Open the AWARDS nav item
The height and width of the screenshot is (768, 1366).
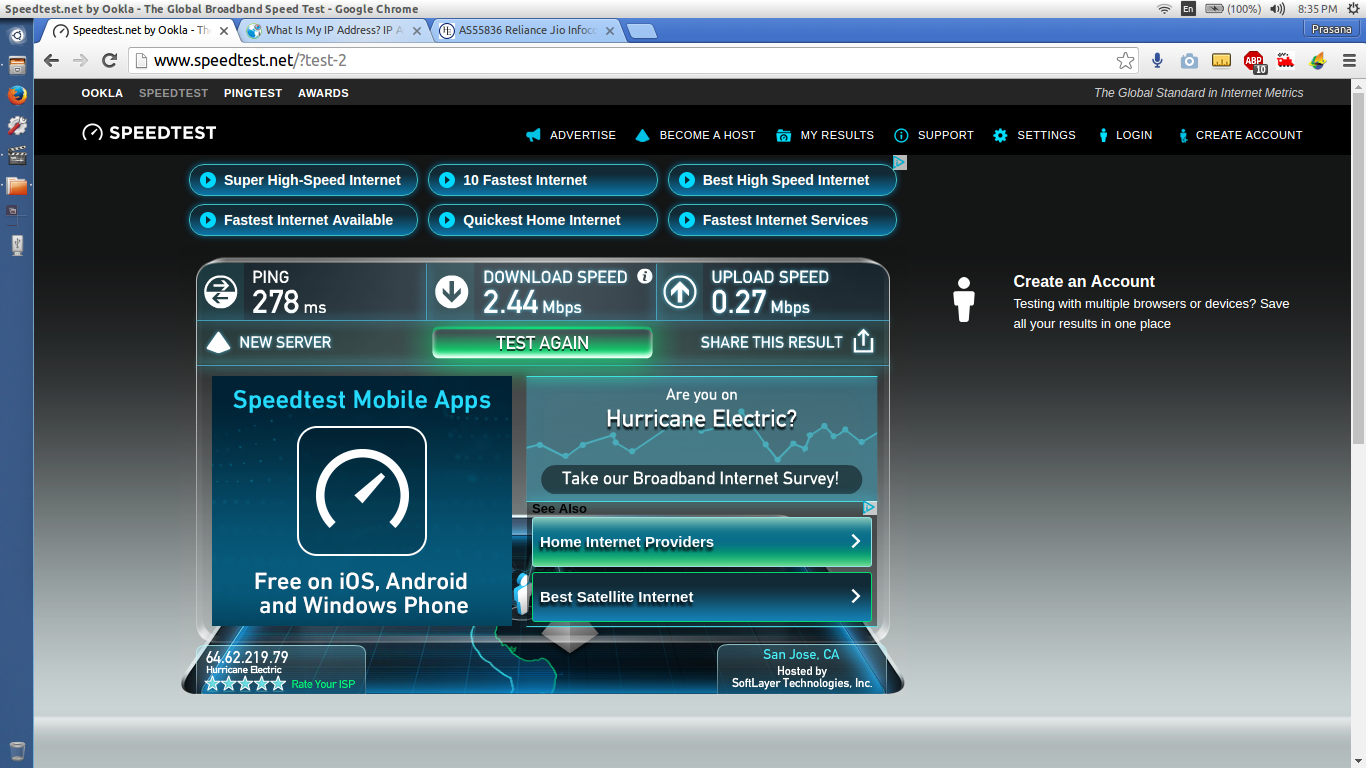click(x=323, y=93)
